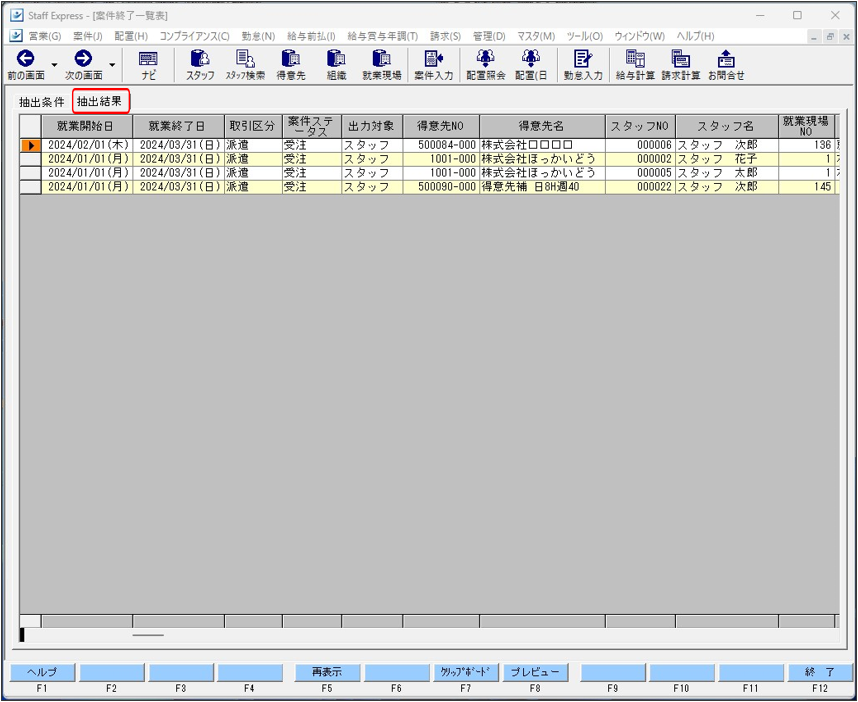
Task: Click the 再表示 F5 button
Action: 327,672
